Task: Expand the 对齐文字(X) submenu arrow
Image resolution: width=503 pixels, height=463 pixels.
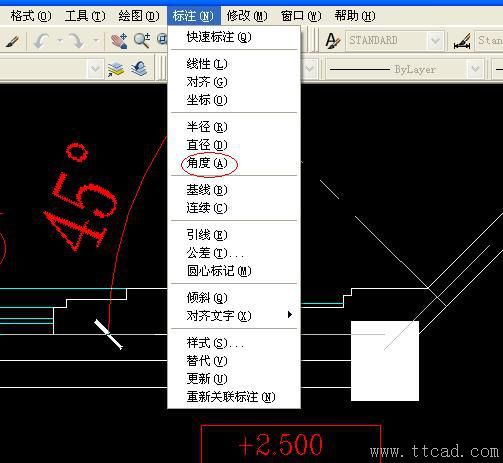Action: tap(290, 315)
